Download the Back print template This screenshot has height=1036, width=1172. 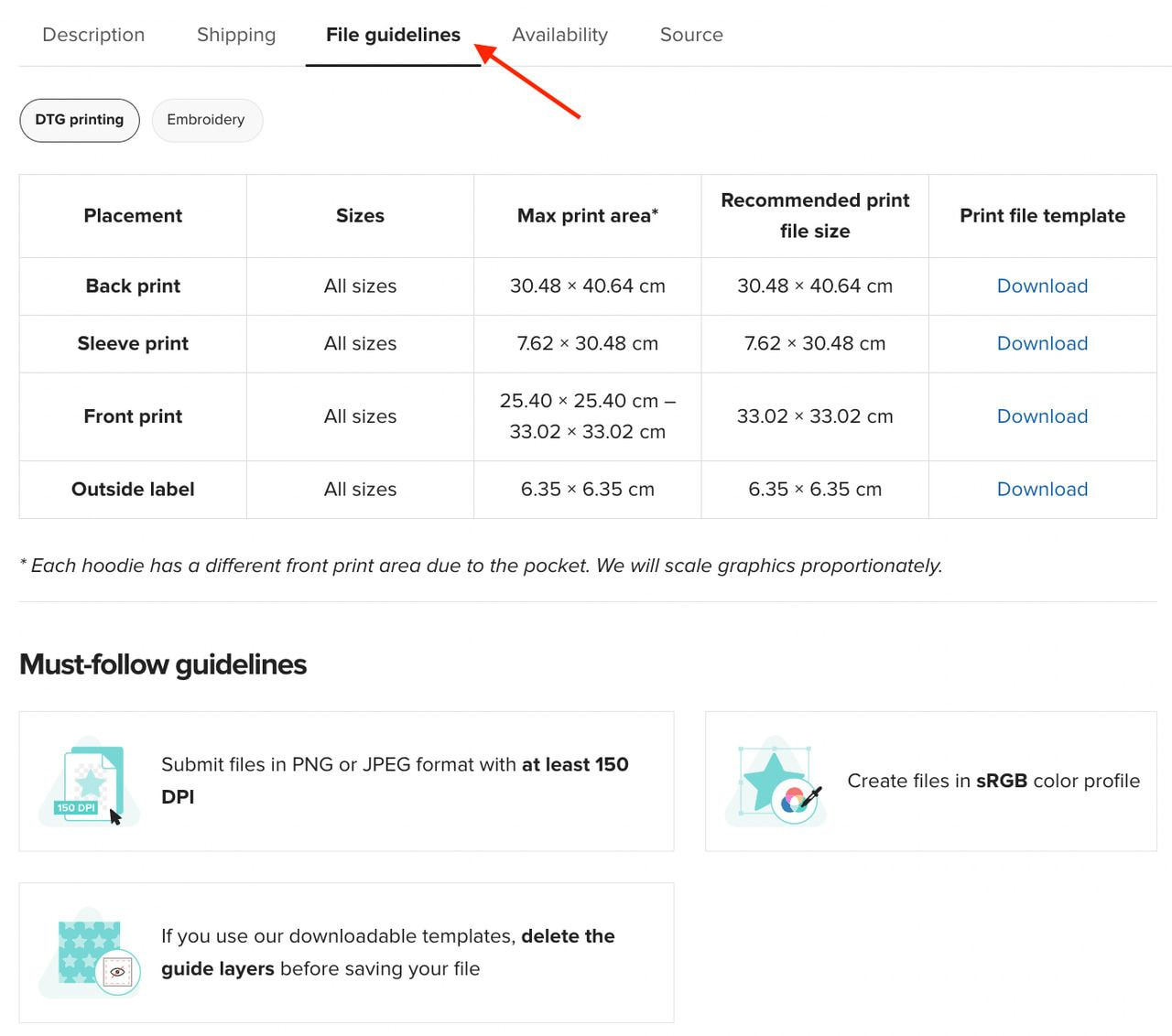coord(1042,286)
